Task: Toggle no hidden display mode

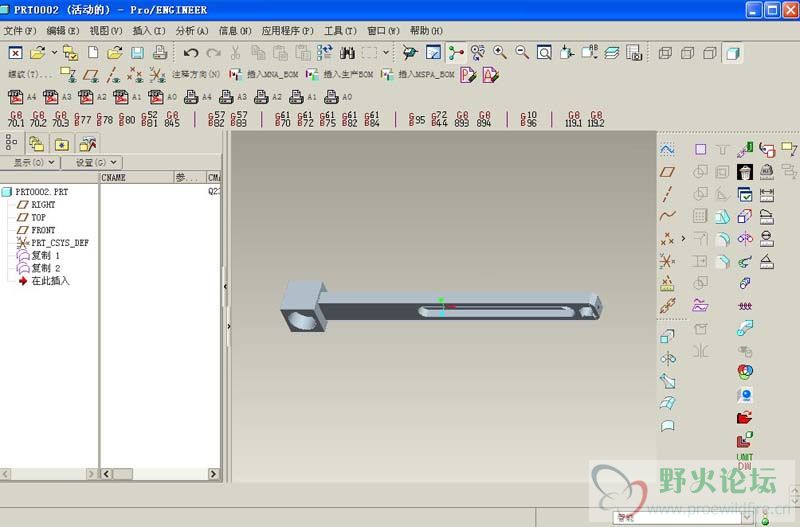Action: [710, 53]
